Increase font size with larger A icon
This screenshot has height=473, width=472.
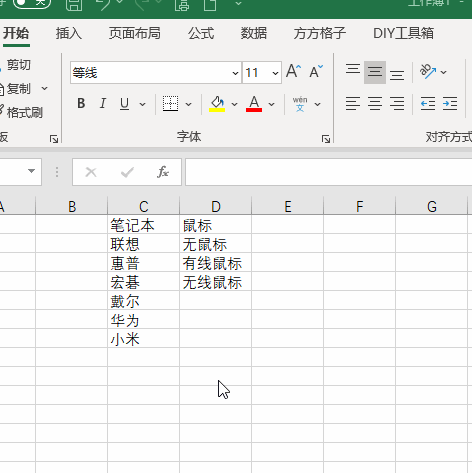click(x=293, y=71)
